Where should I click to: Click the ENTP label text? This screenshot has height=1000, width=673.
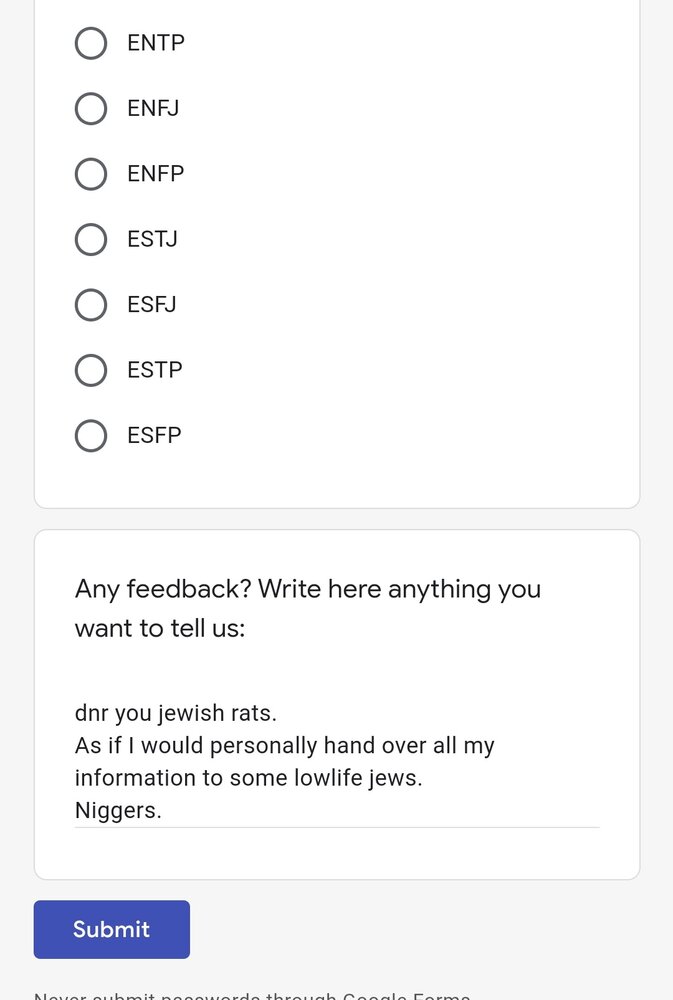click(x=156, y=43)
